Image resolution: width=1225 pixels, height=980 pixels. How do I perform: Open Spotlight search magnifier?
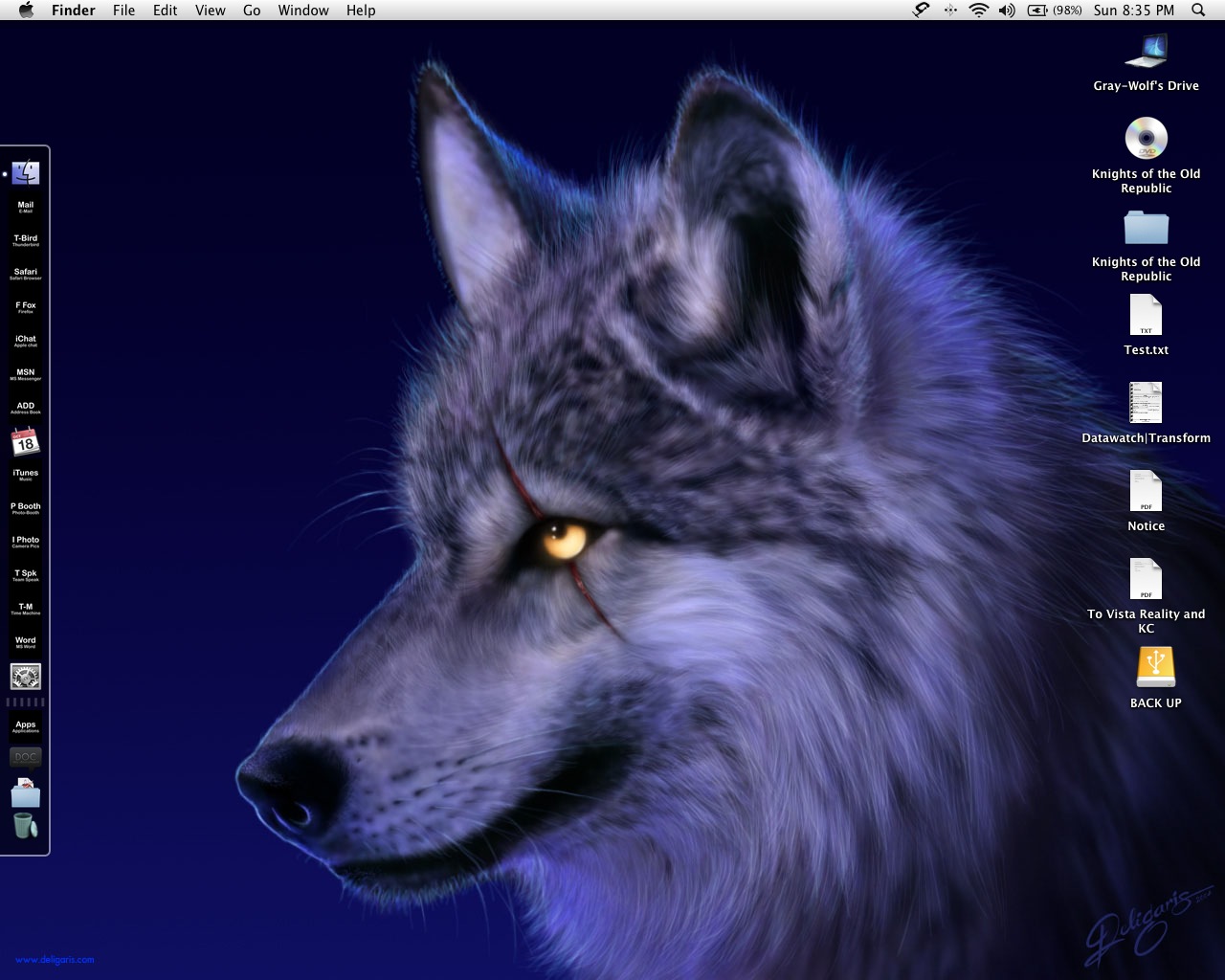(1198, 11)
